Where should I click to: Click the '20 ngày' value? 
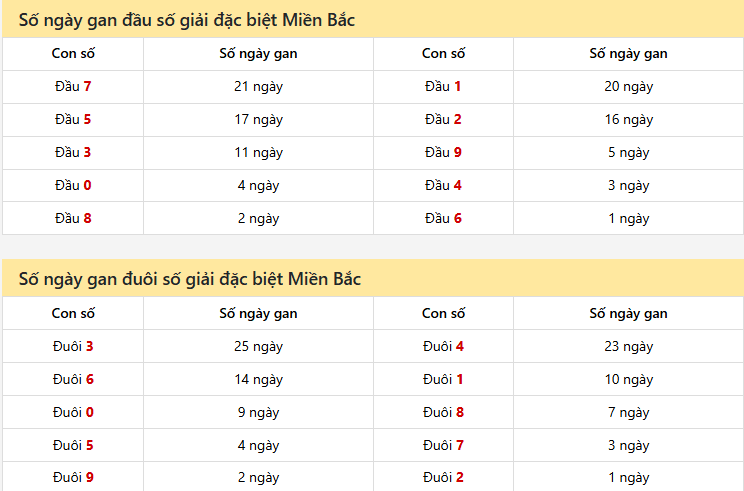628,87
